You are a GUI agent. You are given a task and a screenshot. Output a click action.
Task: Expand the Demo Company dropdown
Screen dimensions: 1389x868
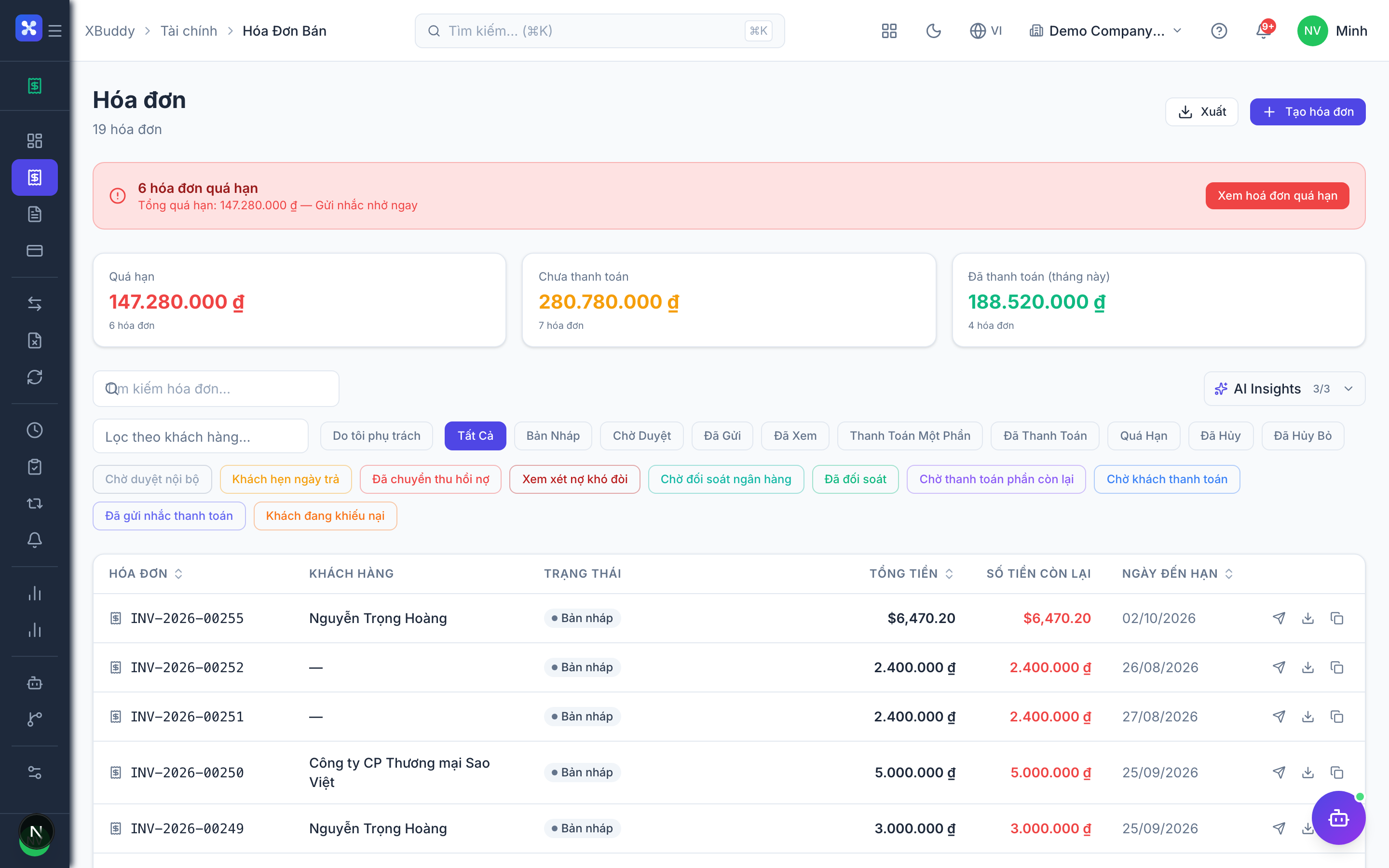1106,31
